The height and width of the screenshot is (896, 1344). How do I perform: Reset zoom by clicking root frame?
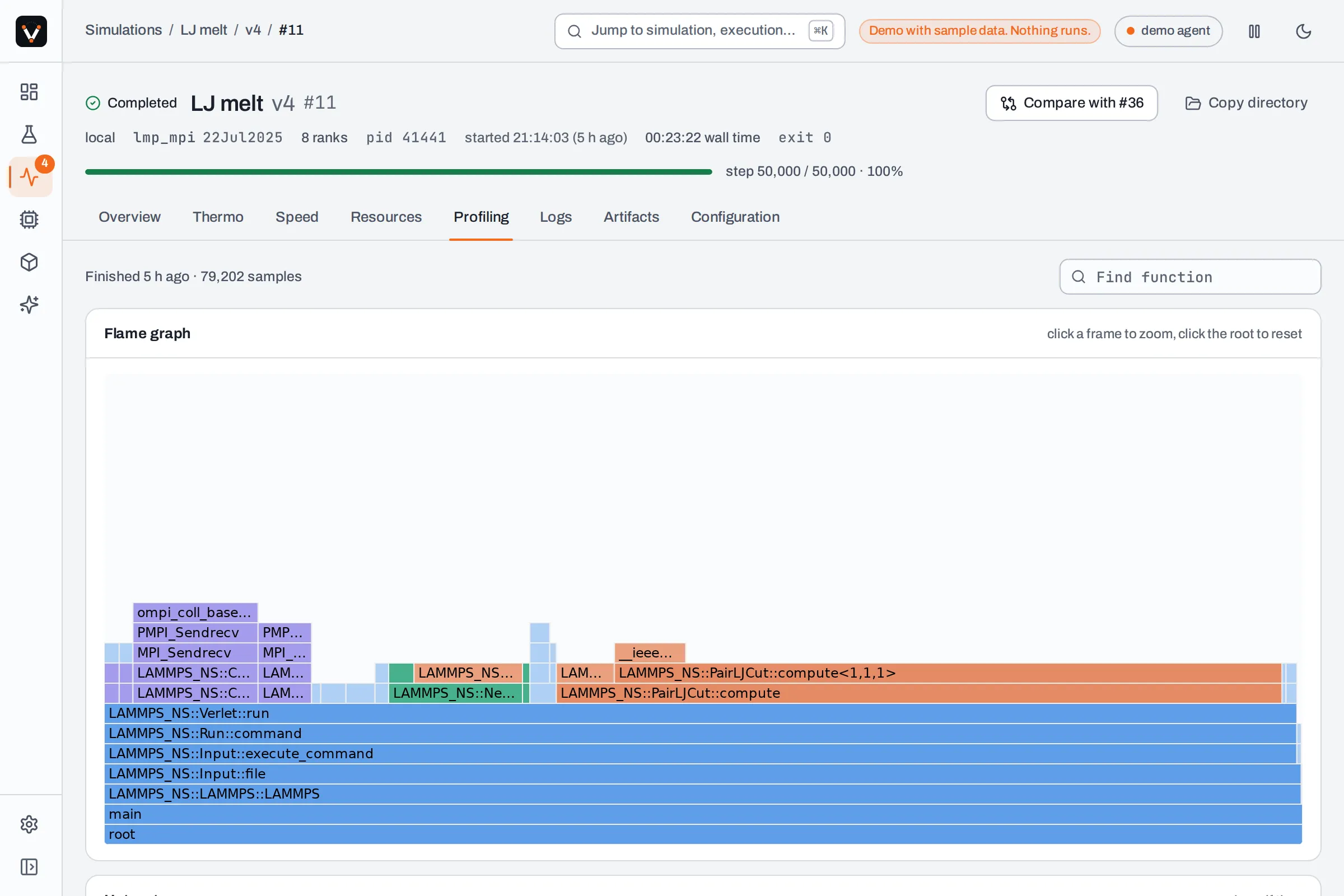click(x=703, y=834)
